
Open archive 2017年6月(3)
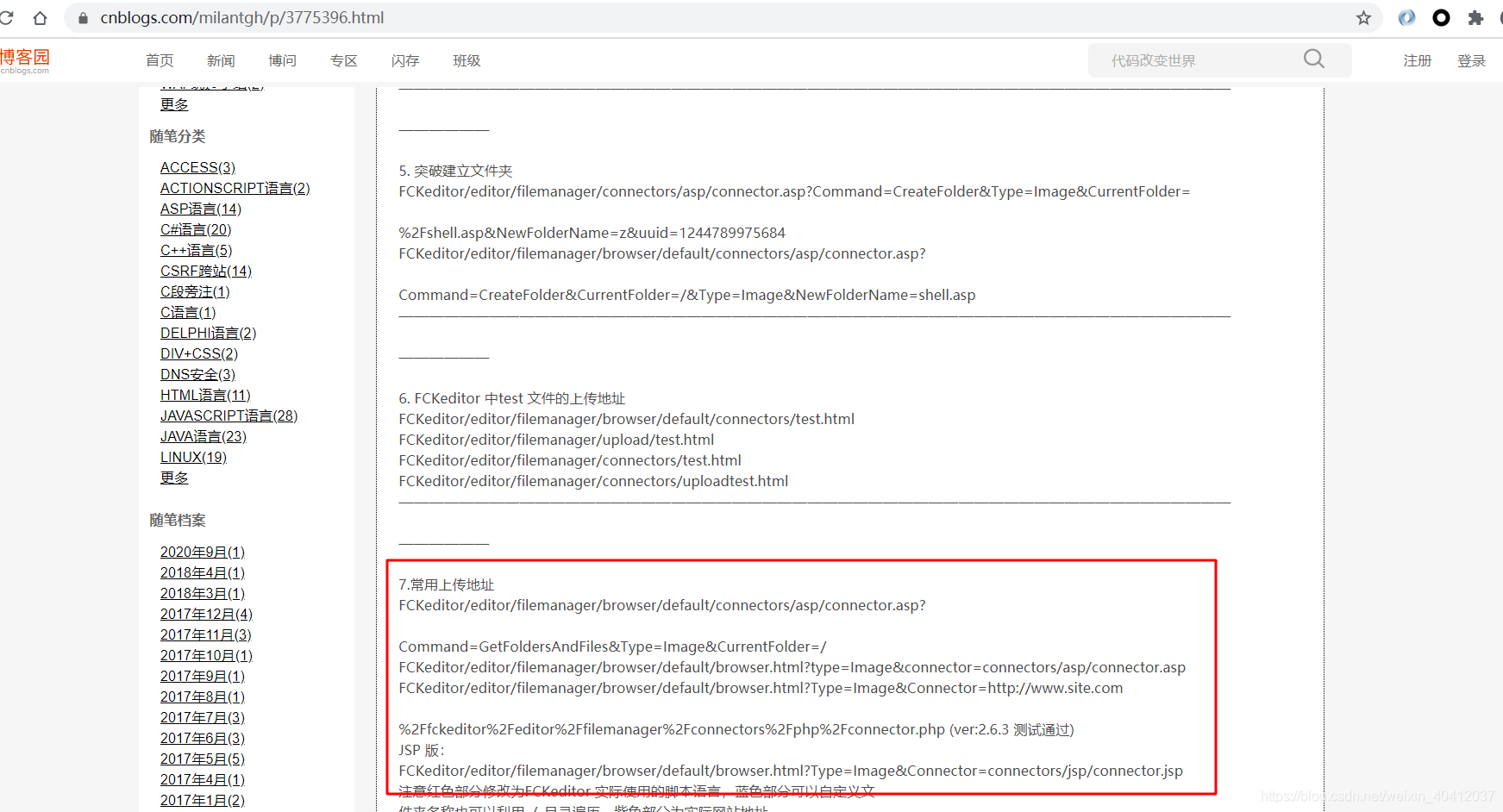point(202,738)
